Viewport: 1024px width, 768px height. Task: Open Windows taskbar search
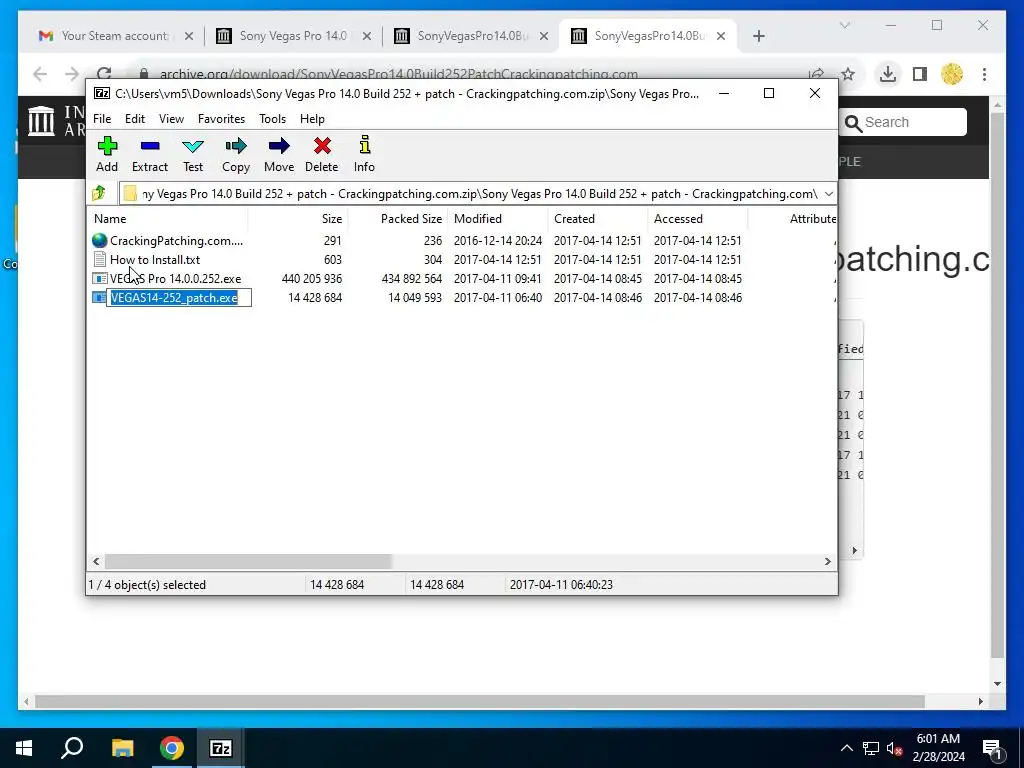pyautogui.click(x=72, y=748)
